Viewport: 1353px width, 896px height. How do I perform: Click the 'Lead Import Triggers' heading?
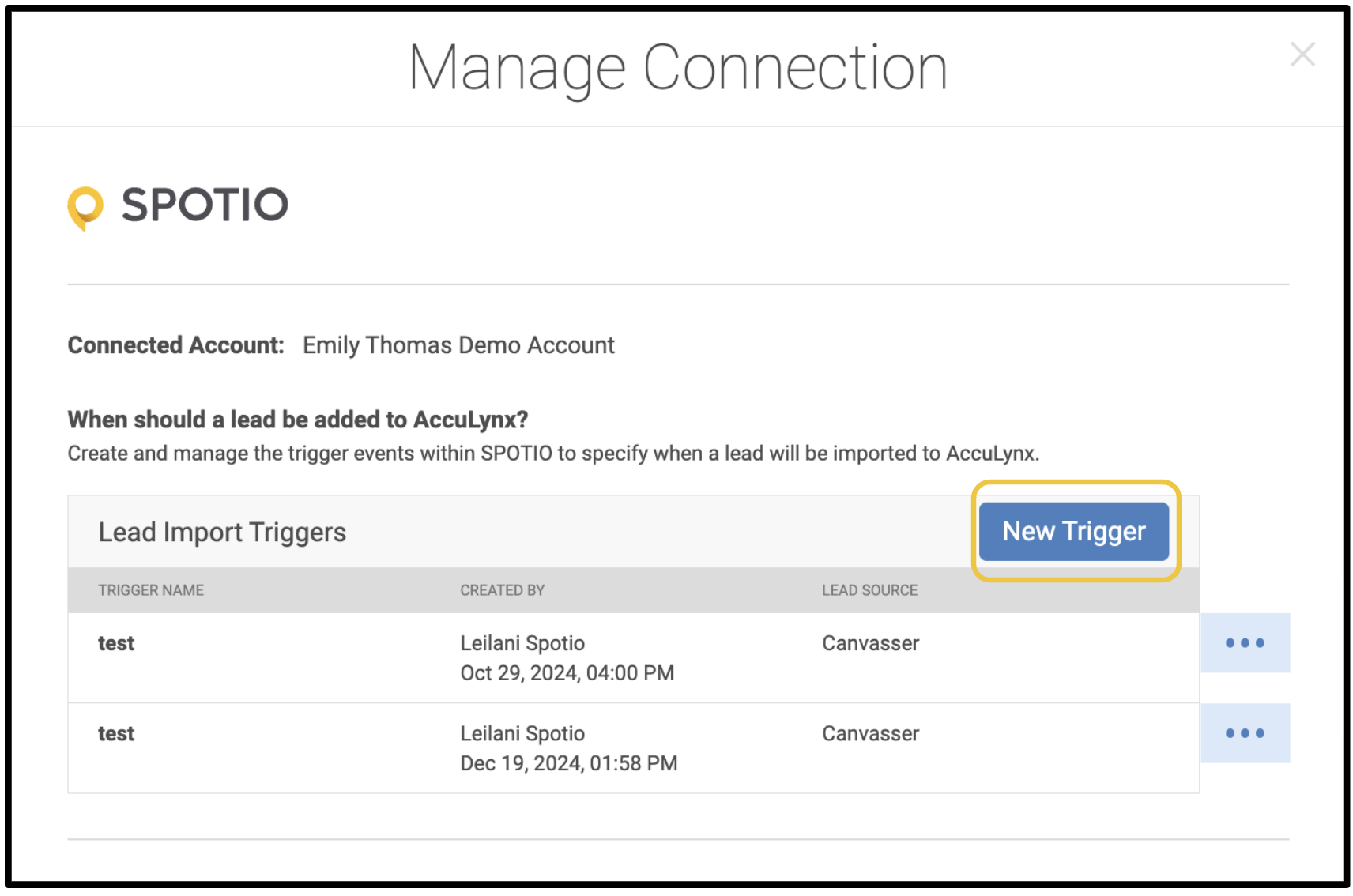(222, 533)
